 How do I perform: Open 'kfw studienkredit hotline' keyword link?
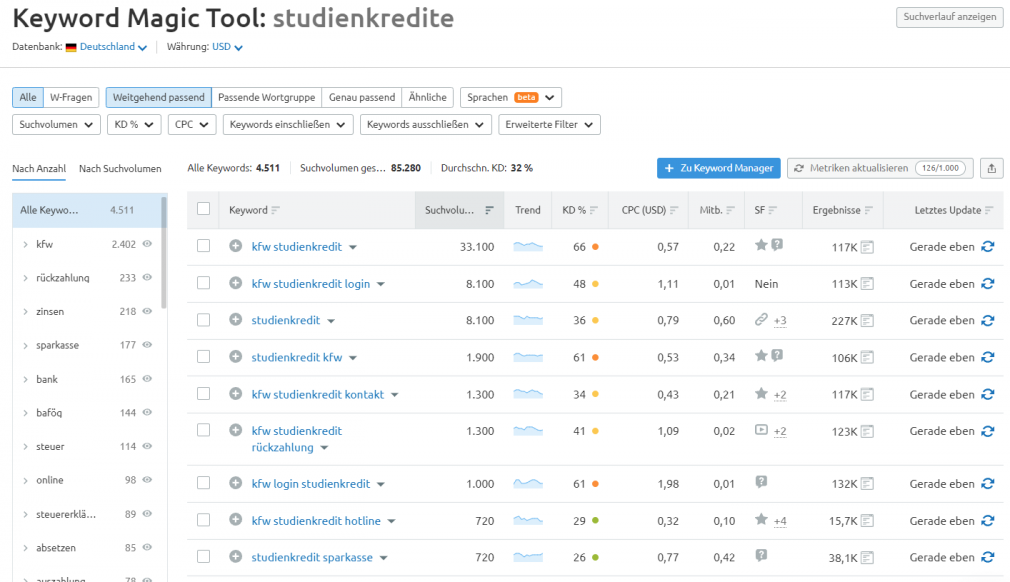[x=316, y=521]
